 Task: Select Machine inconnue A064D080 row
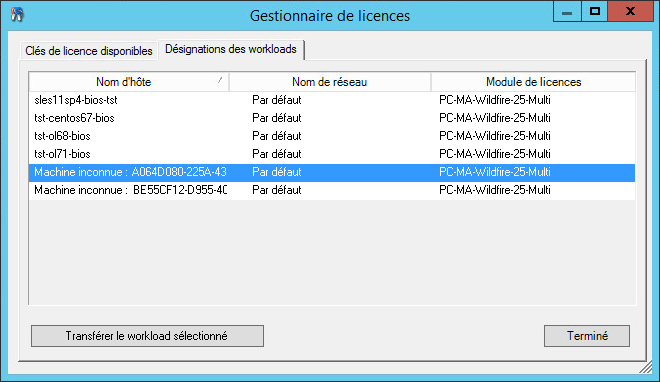[x=332, y=172]
